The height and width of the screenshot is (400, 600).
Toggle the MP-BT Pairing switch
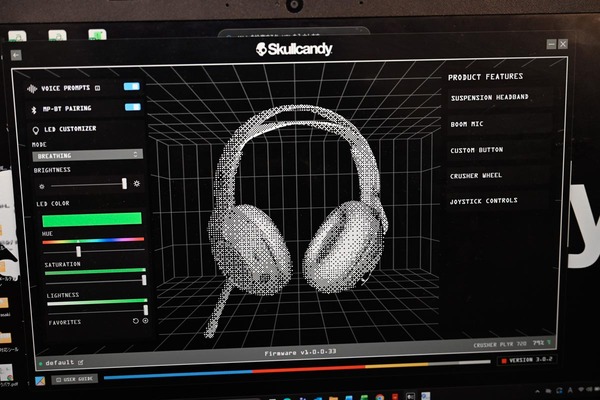pyautogui.click(x=133, y=107)
